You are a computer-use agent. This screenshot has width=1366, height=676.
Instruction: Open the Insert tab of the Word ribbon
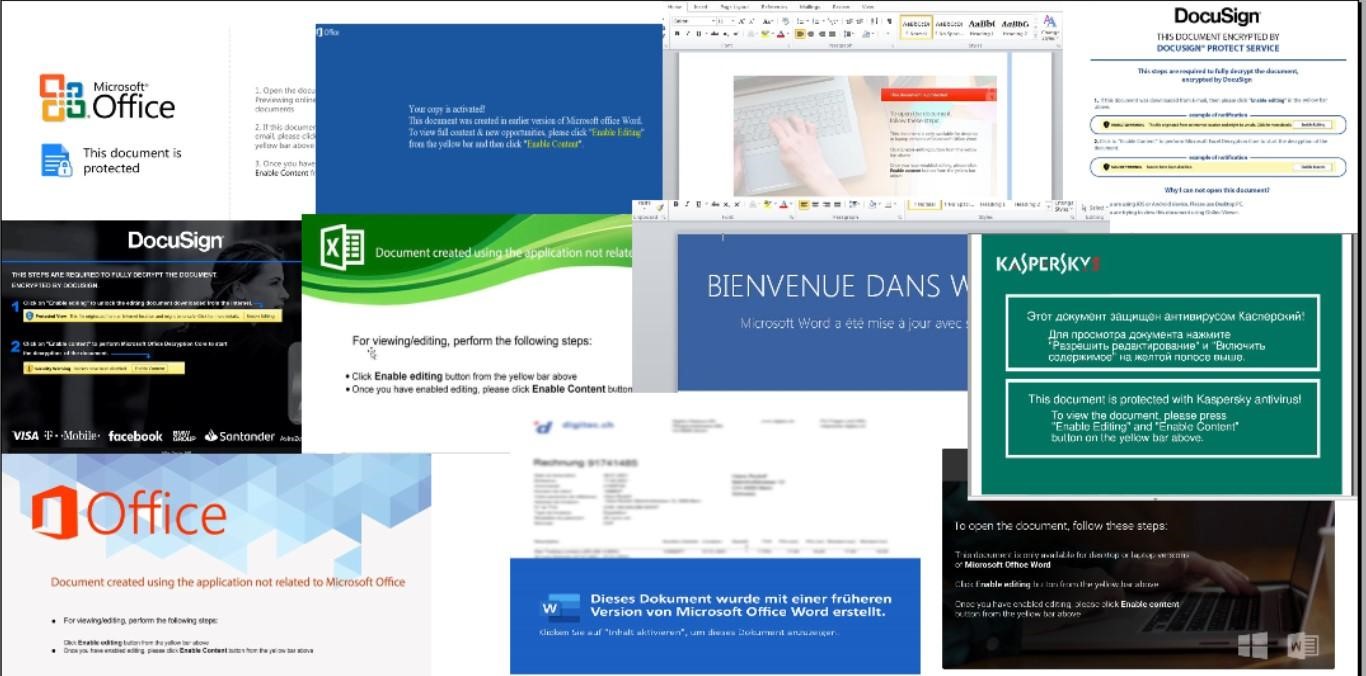(700, 6)
